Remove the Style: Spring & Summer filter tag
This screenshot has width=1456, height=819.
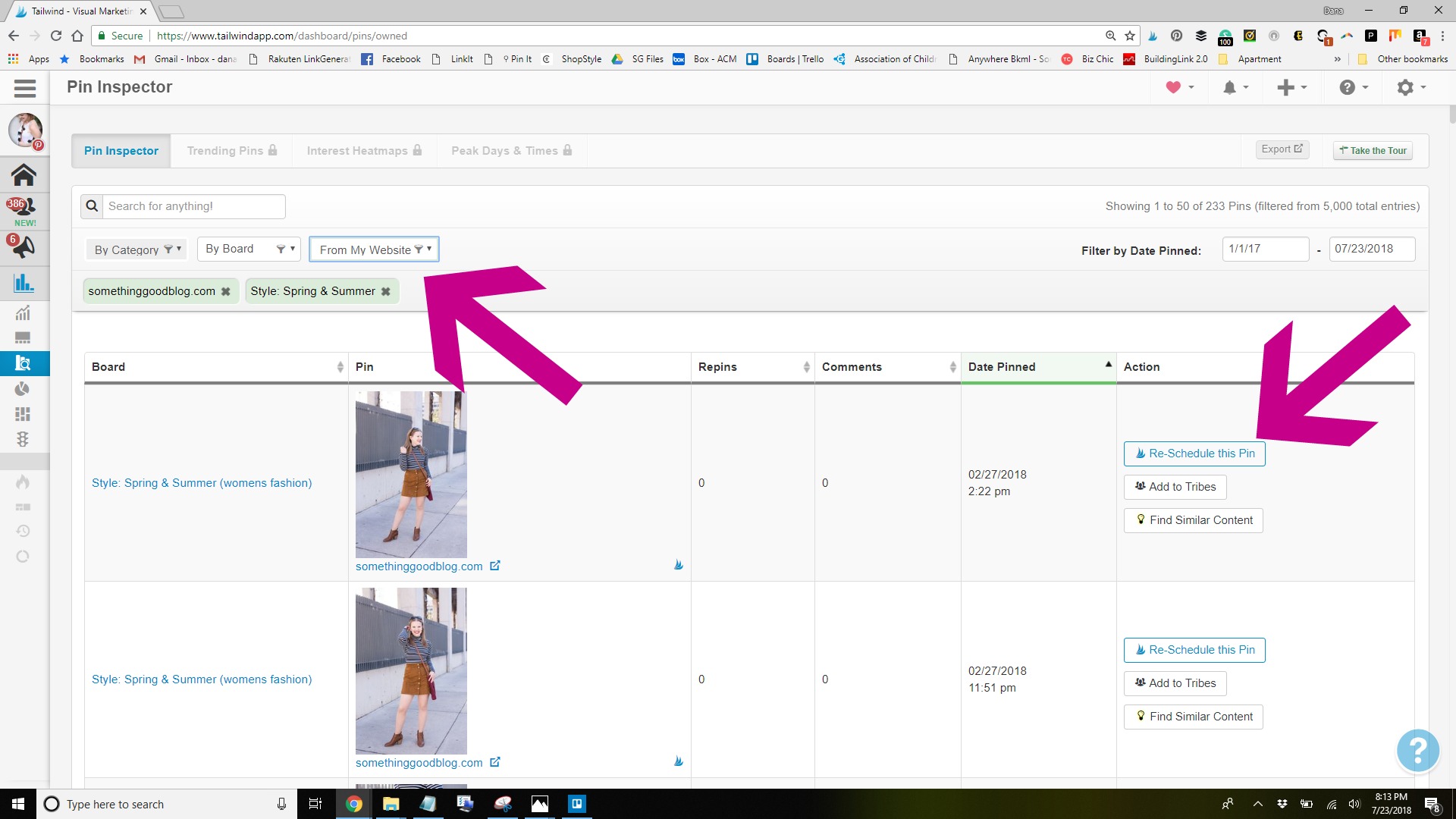click(x=385, y=292)
